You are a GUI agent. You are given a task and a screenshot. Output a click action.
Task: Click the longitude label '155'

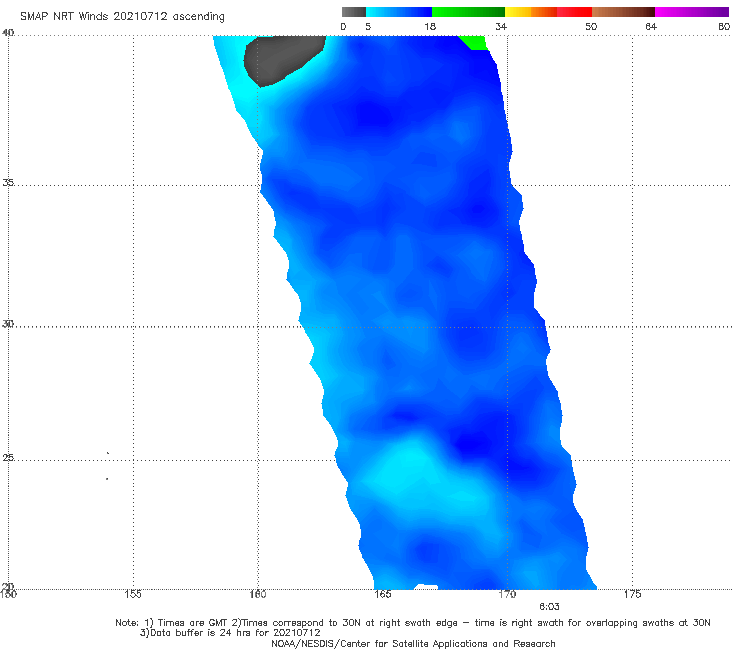(x=133, y=594)
